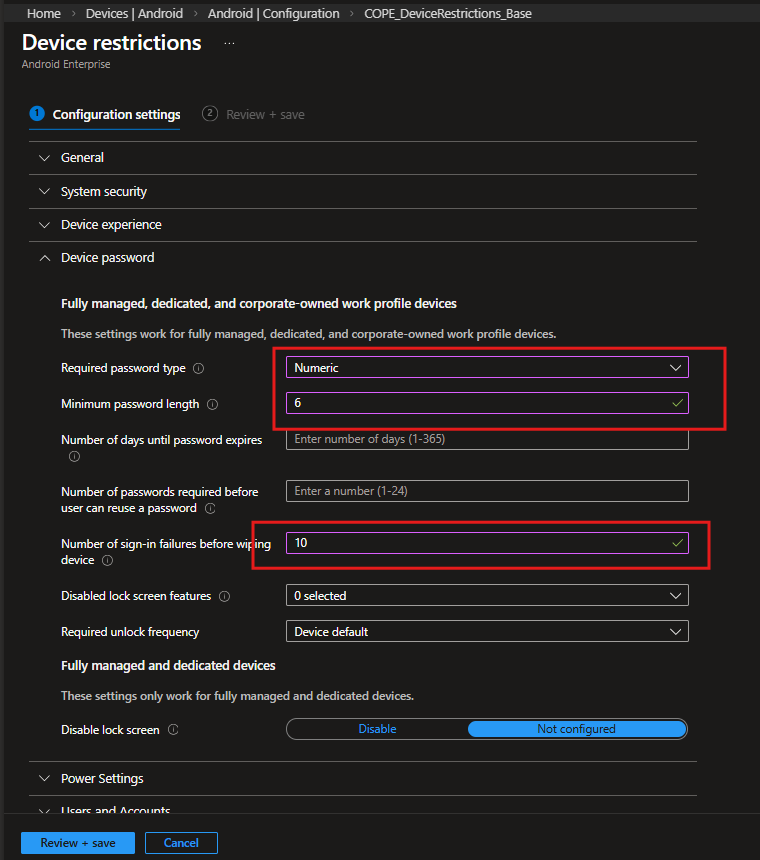Switch to the Review + save step tab
This screenshot has height=860, width=760.
coord(254,114)
